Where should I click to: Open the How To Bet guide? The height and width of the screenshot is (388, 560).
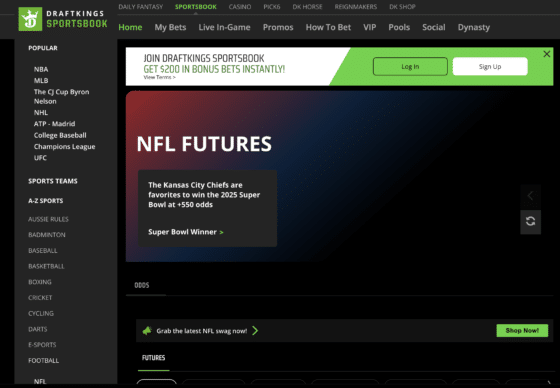pyautogui.click(x=328, y=27)
